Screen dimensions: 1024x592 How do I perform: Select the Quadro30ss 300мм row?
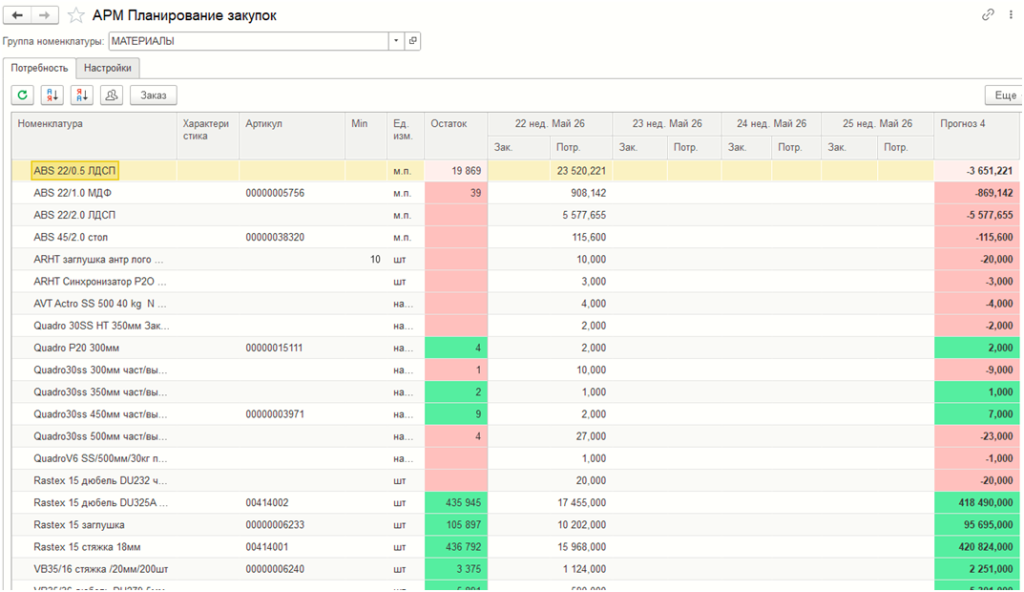click(516, 370)
